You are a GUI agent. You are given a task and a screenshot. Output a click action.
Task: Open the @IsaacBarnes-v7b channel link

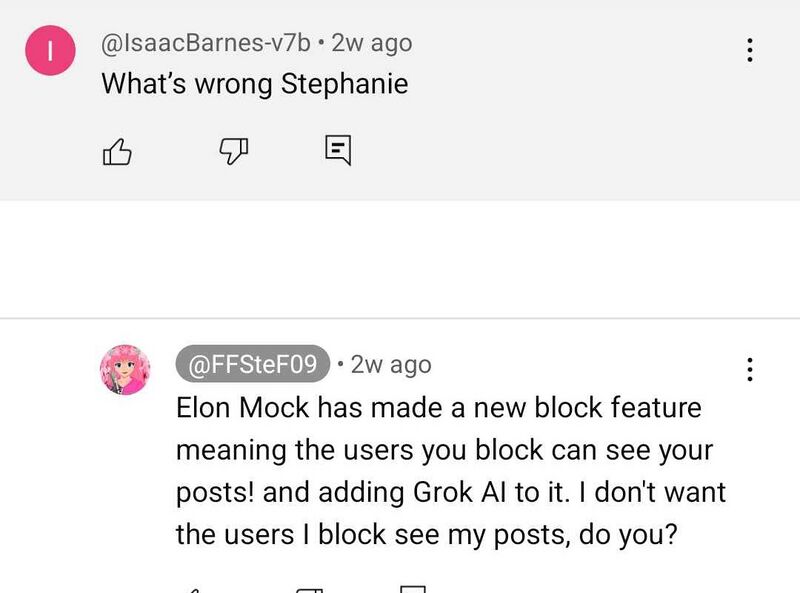205,42
